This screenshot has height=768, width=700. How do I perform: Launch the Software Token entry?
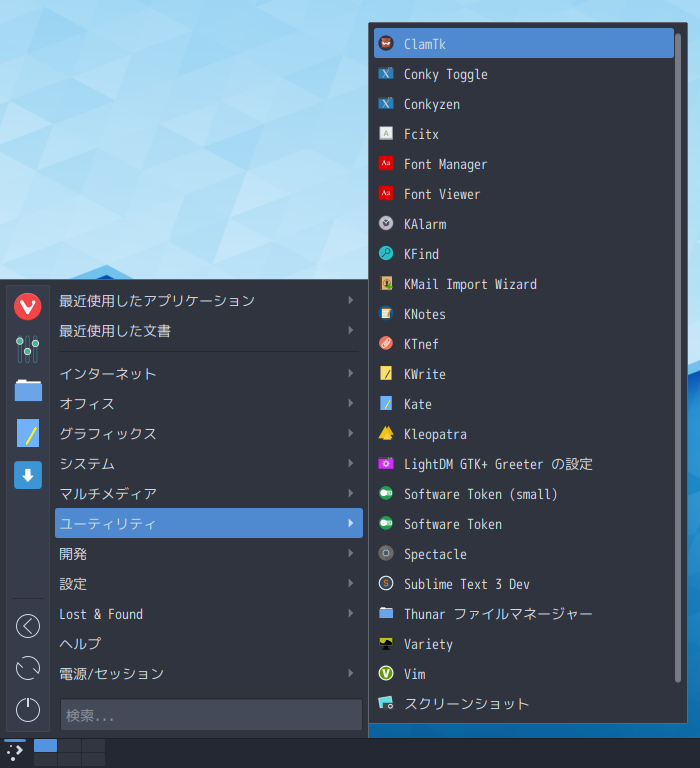(524, 524)
